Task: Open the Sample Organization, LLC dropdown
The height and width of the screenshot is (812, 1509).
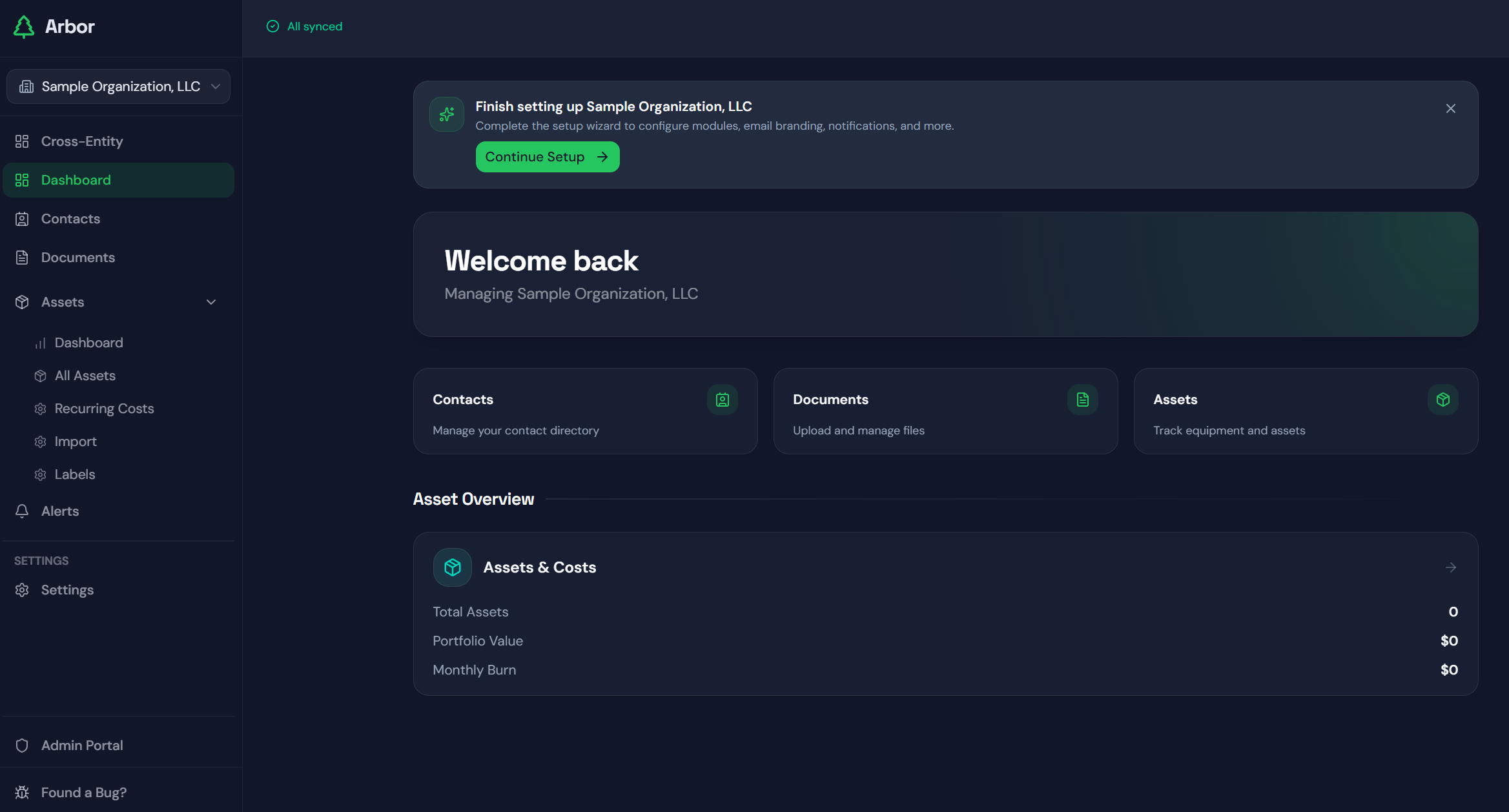Action: pyautogui.click(x=119, y=86)
